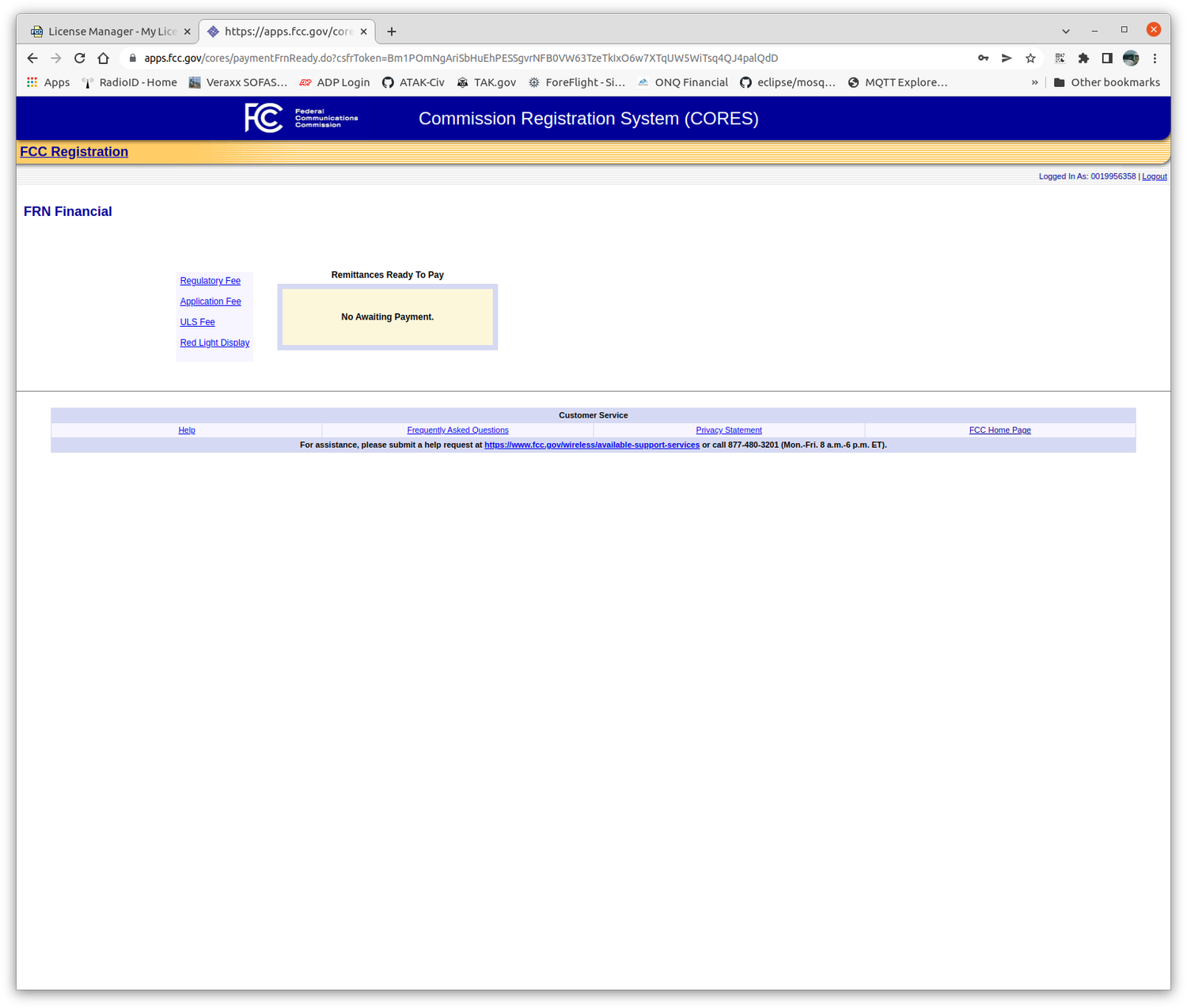Open the QR code screenshot extension icon
1187x1008 pixels.
pyautogui.click(x=1060, y=58)
